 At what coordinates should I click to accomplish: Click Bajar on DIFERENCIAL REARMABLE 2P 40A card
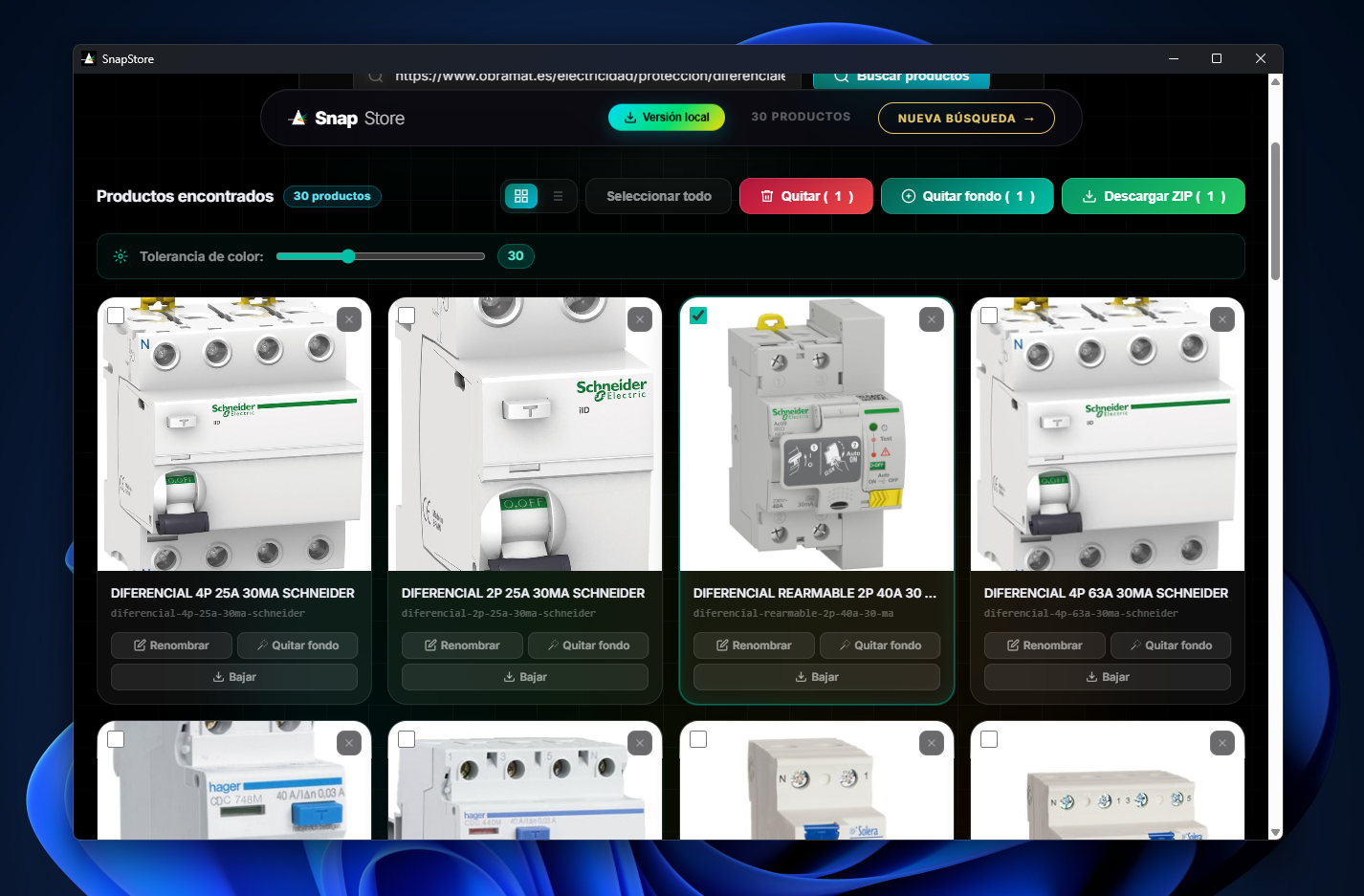[817, 677]
